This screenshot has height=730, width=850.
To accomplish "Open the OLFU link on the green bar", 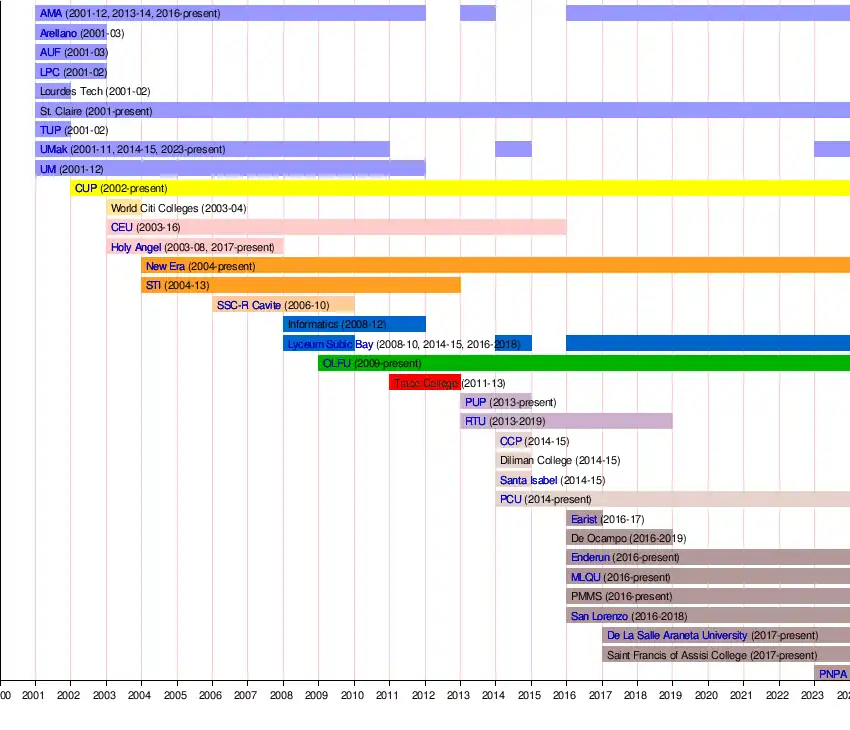I will [337, 363].
